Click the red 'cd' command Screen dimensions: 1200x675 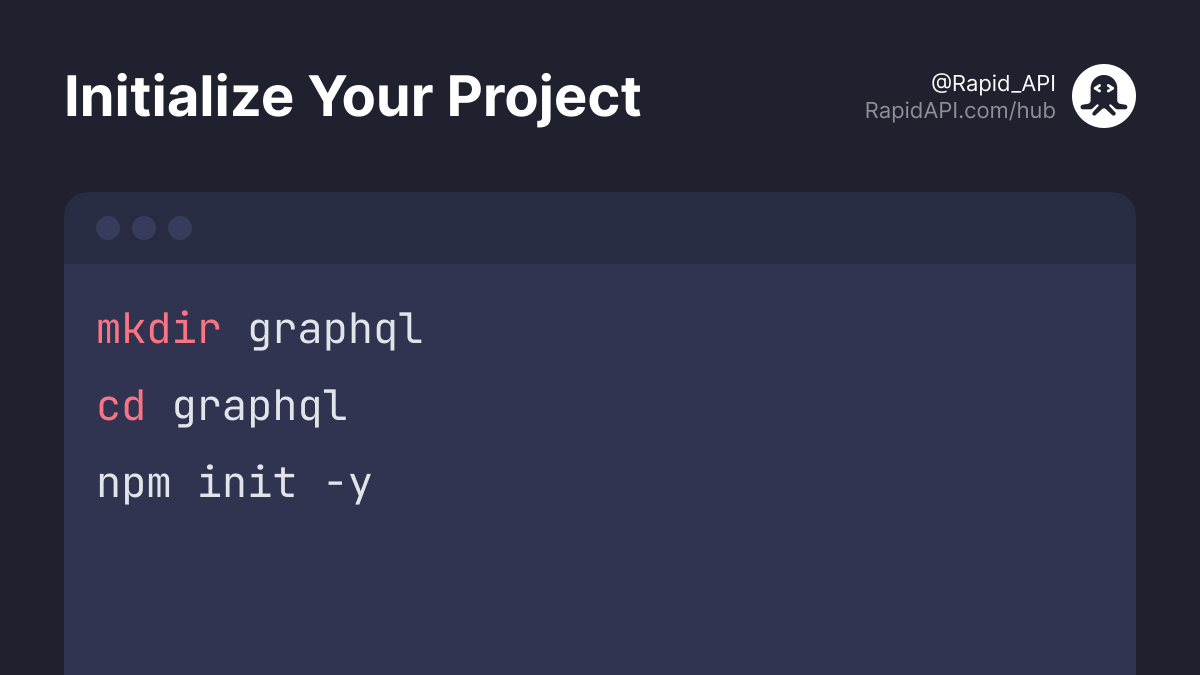click(121, 406)
